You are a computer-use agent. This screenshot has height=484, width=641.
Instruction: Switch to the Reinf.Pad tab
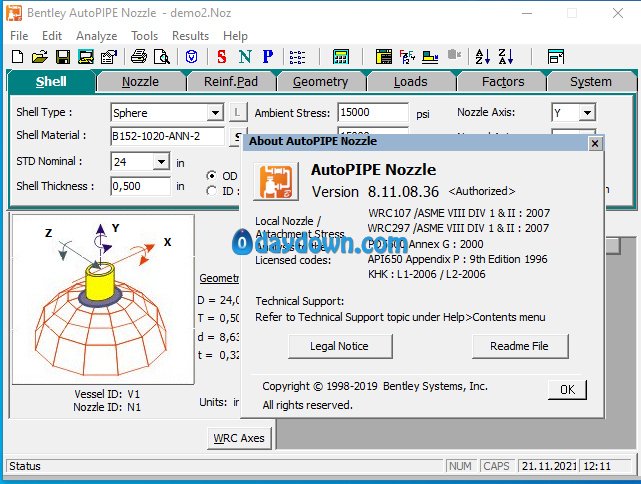point(231,82)
